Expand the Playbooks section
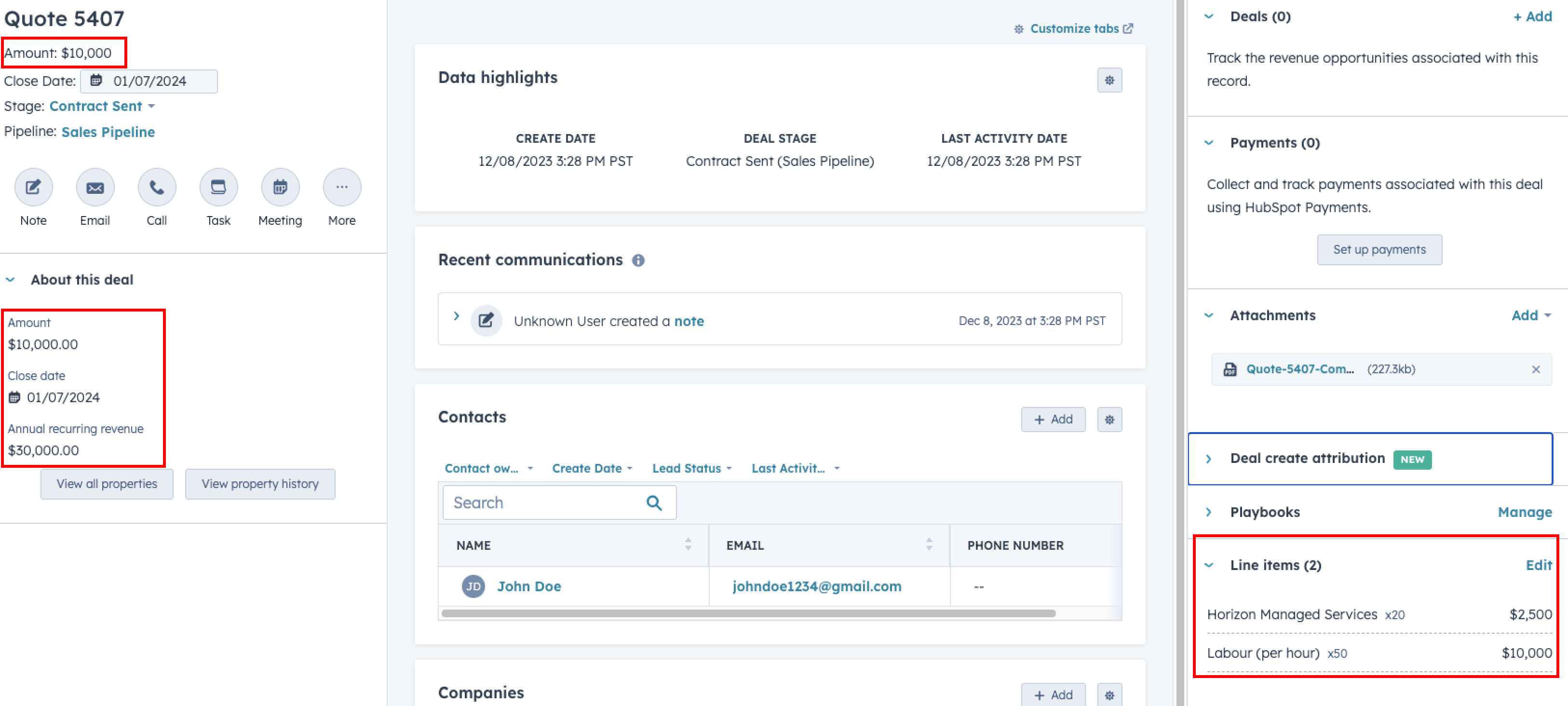 click(1209, 513)
